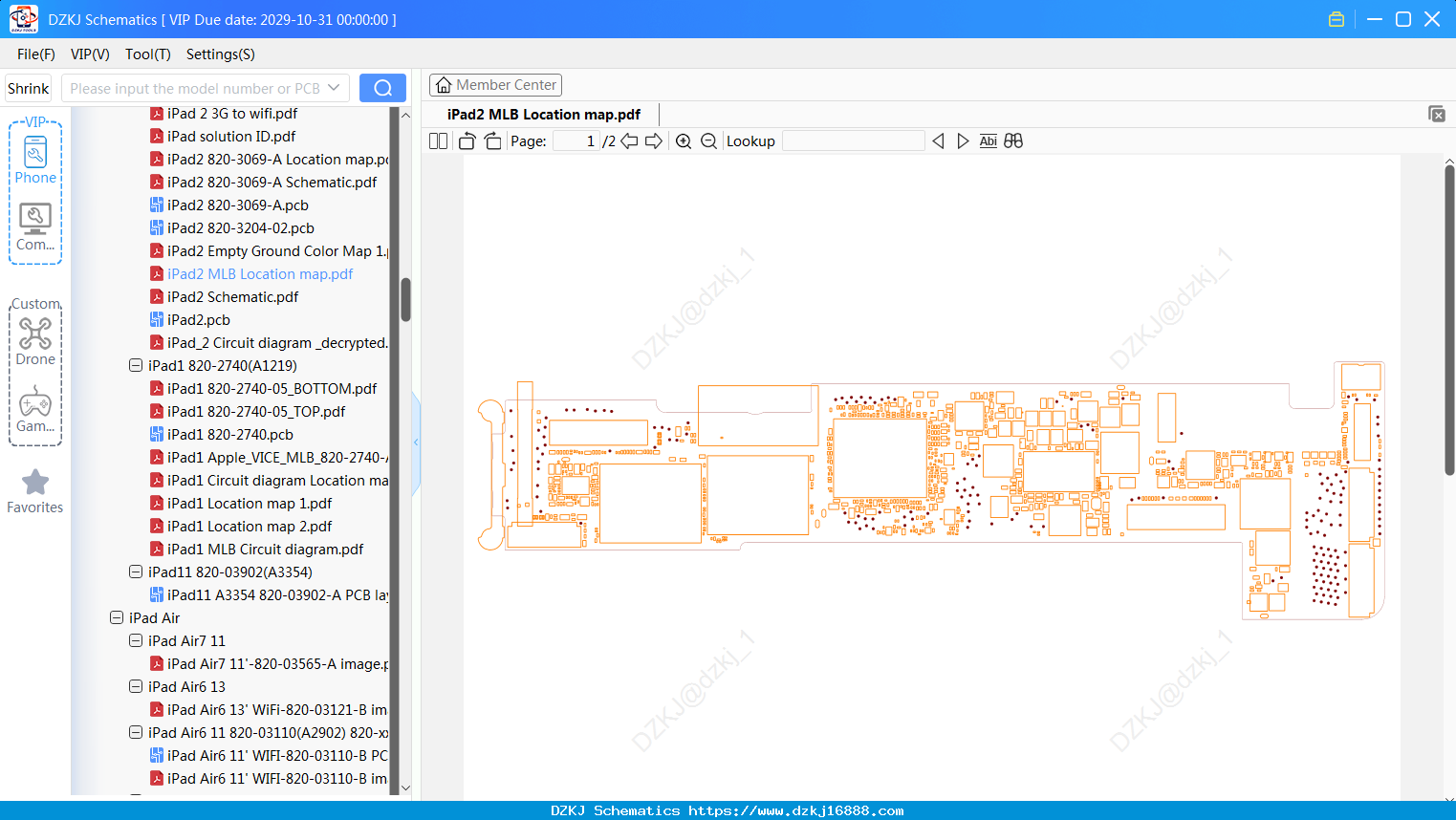1456x820 pixels.
Task: Collapse the left file panel with side arrow
Action: 416,442
